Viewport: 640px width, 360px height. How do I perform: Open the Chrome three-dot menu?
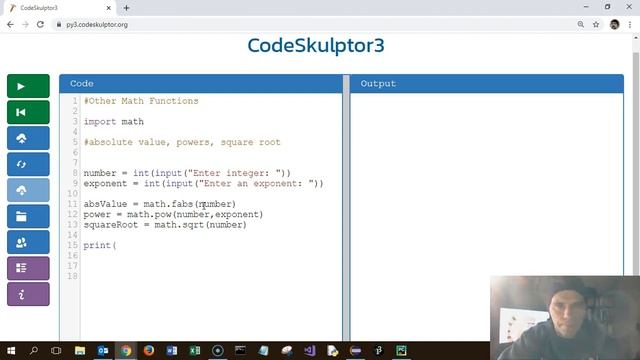630,24
